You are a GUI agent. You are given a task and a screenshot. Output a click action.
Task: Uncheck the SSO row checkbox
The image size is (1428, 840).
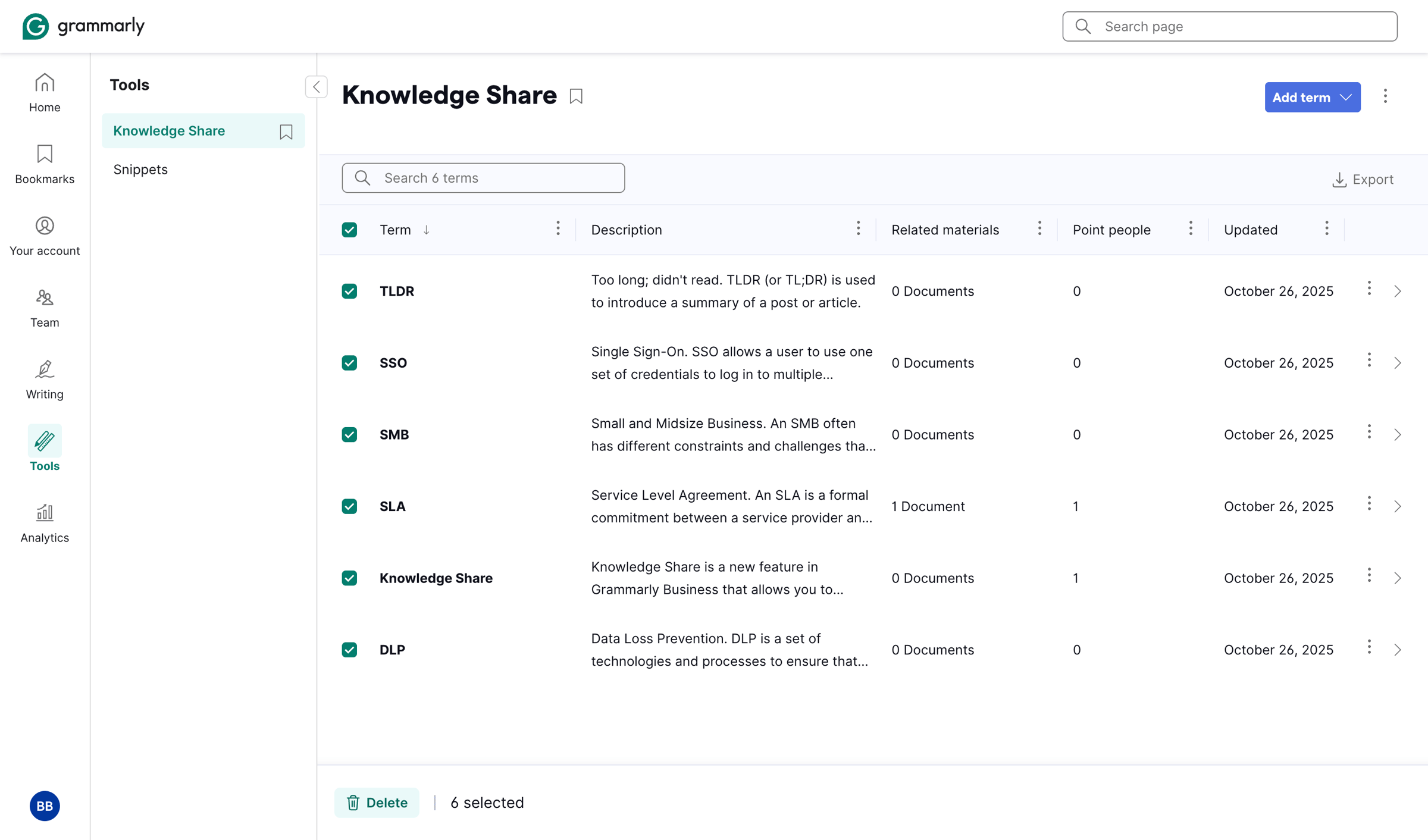click(x=349, y=363)
